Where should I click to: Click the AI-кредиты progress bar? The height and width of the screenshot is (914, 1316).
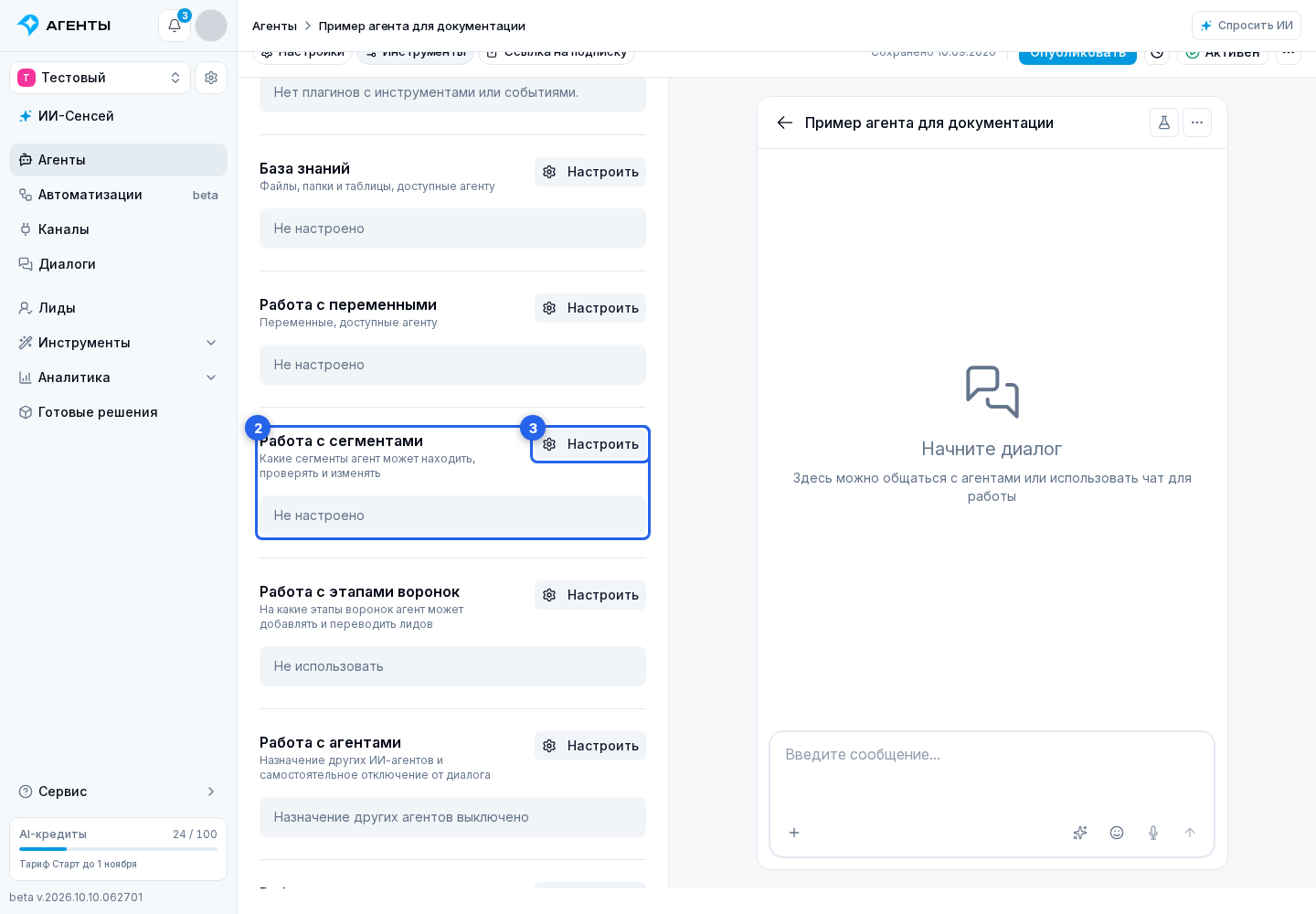click(118, 849)
